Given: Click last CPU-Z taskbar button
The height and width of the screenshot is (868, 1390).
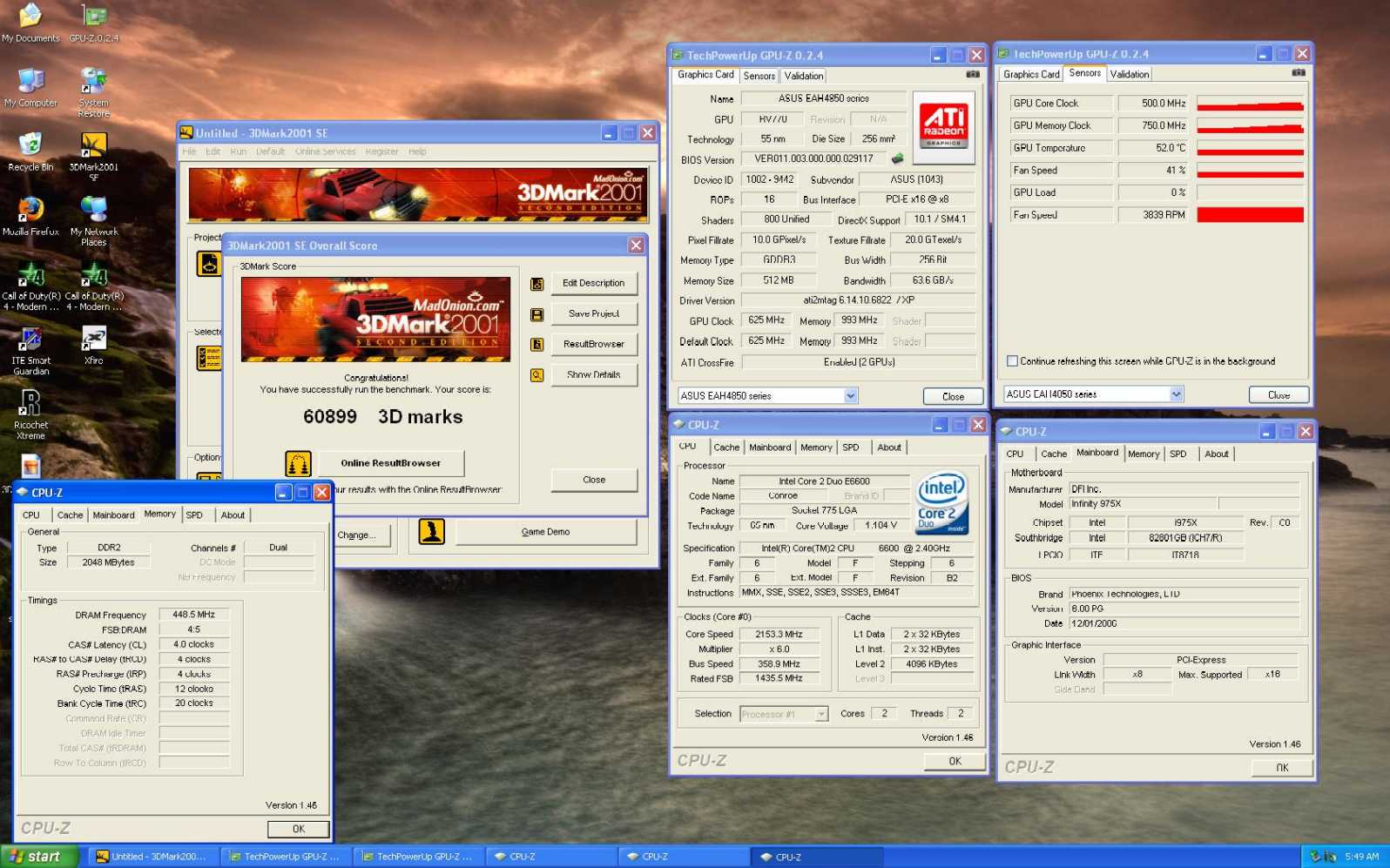Looking at the screenshot, I should [819, 857].
